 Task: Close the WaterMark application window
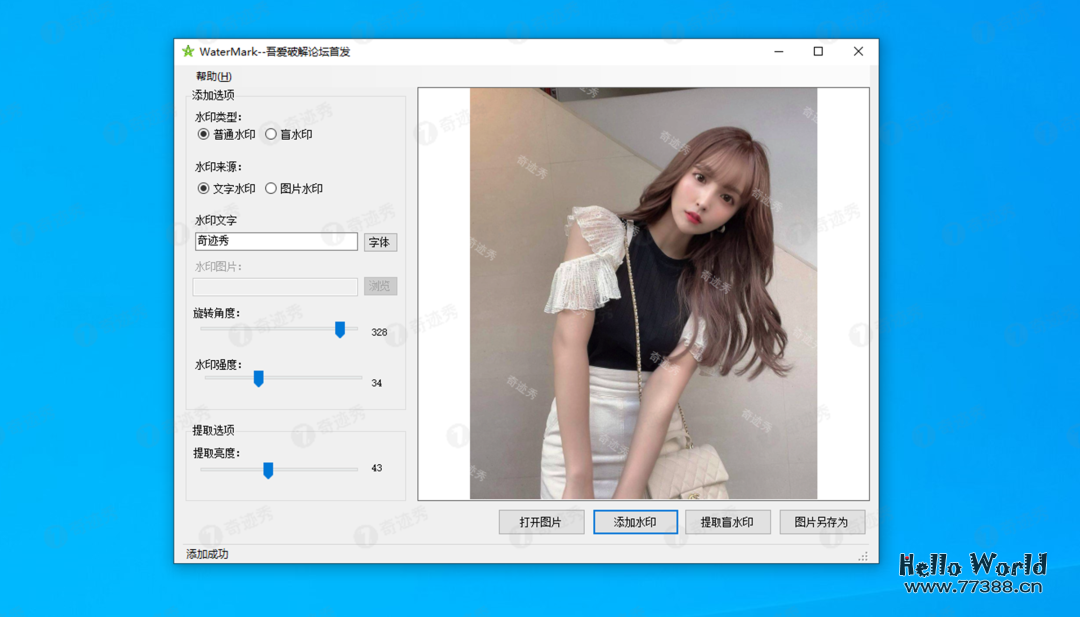(858, 52)
